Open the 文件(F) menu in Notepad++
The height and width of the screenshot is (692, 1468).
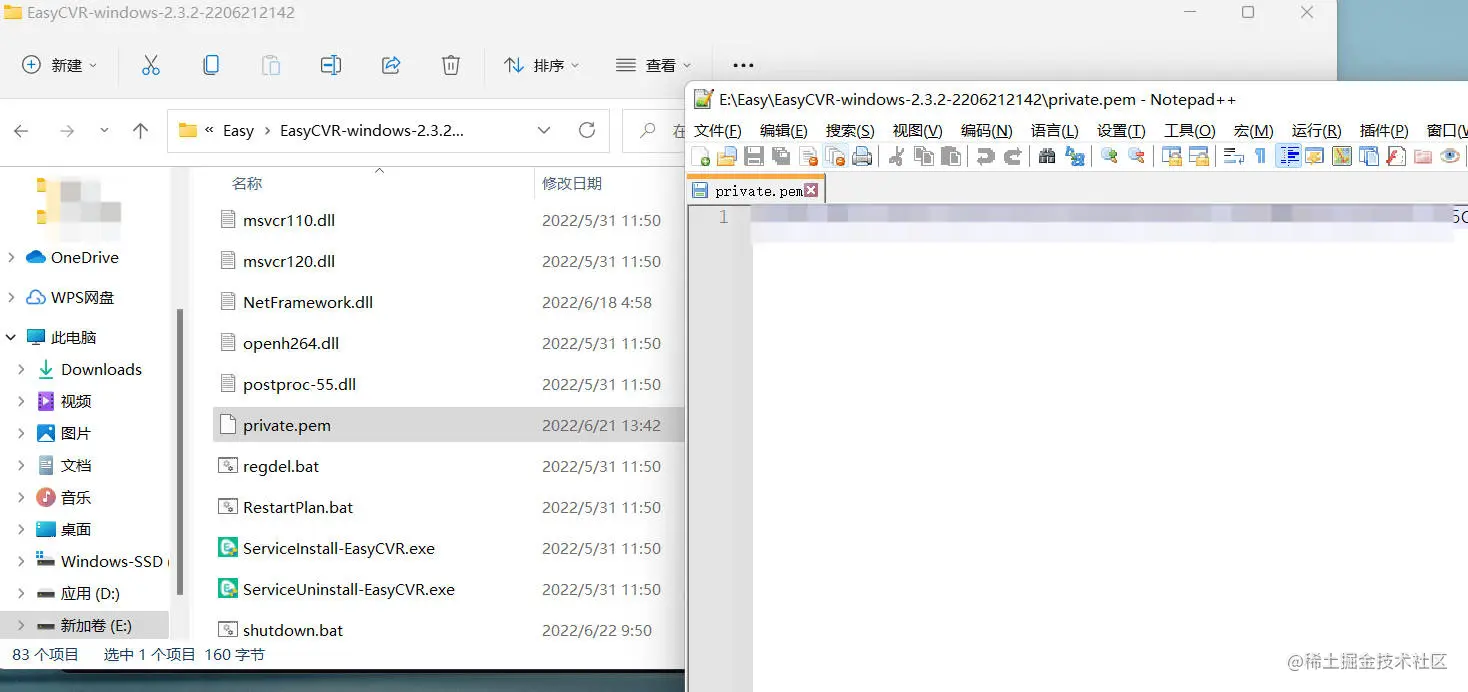point(718,131)
